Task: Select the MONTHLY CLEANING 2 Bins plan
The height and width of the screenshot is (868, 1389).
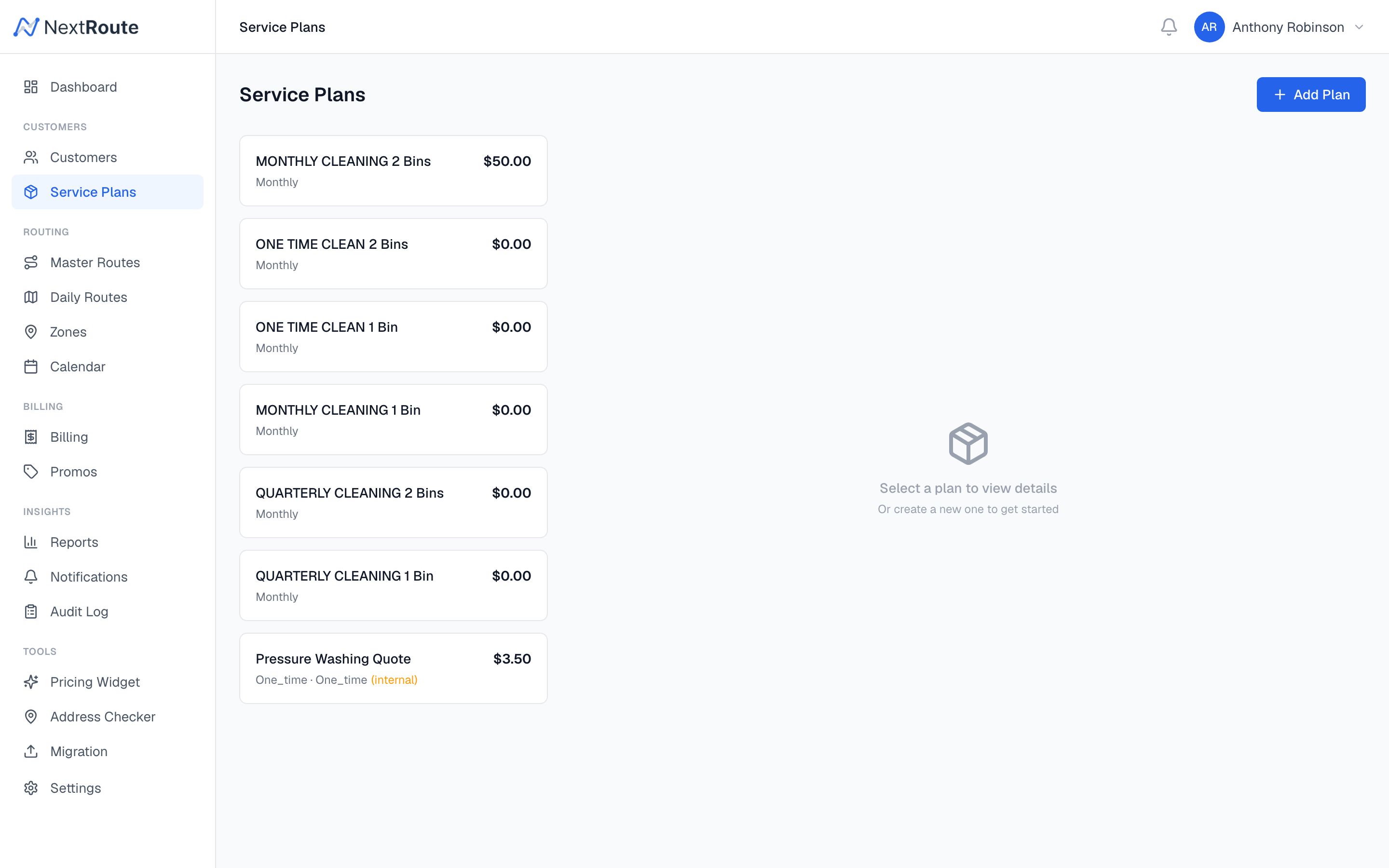Action: click(x=393, y=171)
